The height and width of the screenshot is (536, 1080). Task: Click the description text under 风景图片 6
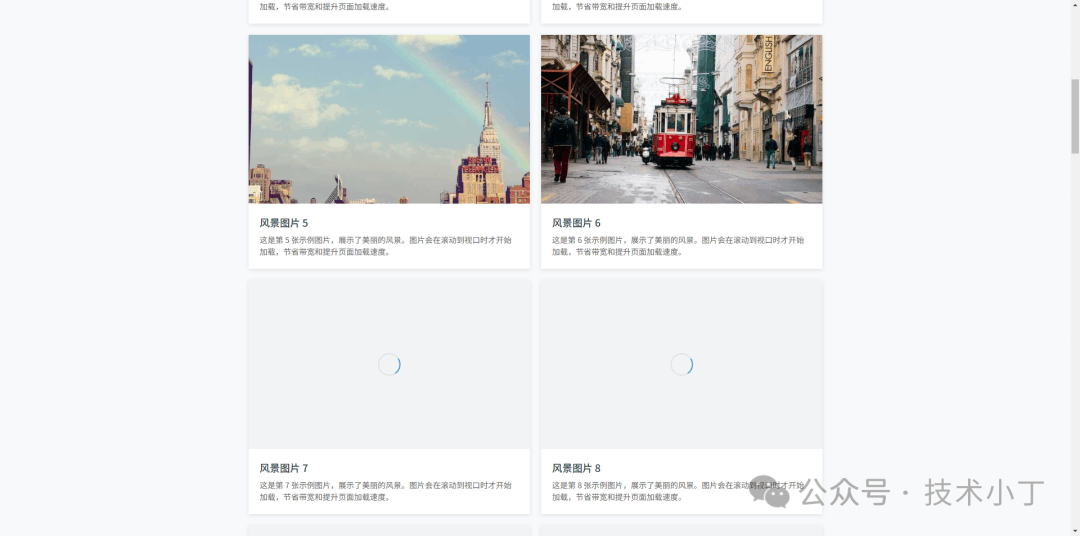[x=677, y=246]
